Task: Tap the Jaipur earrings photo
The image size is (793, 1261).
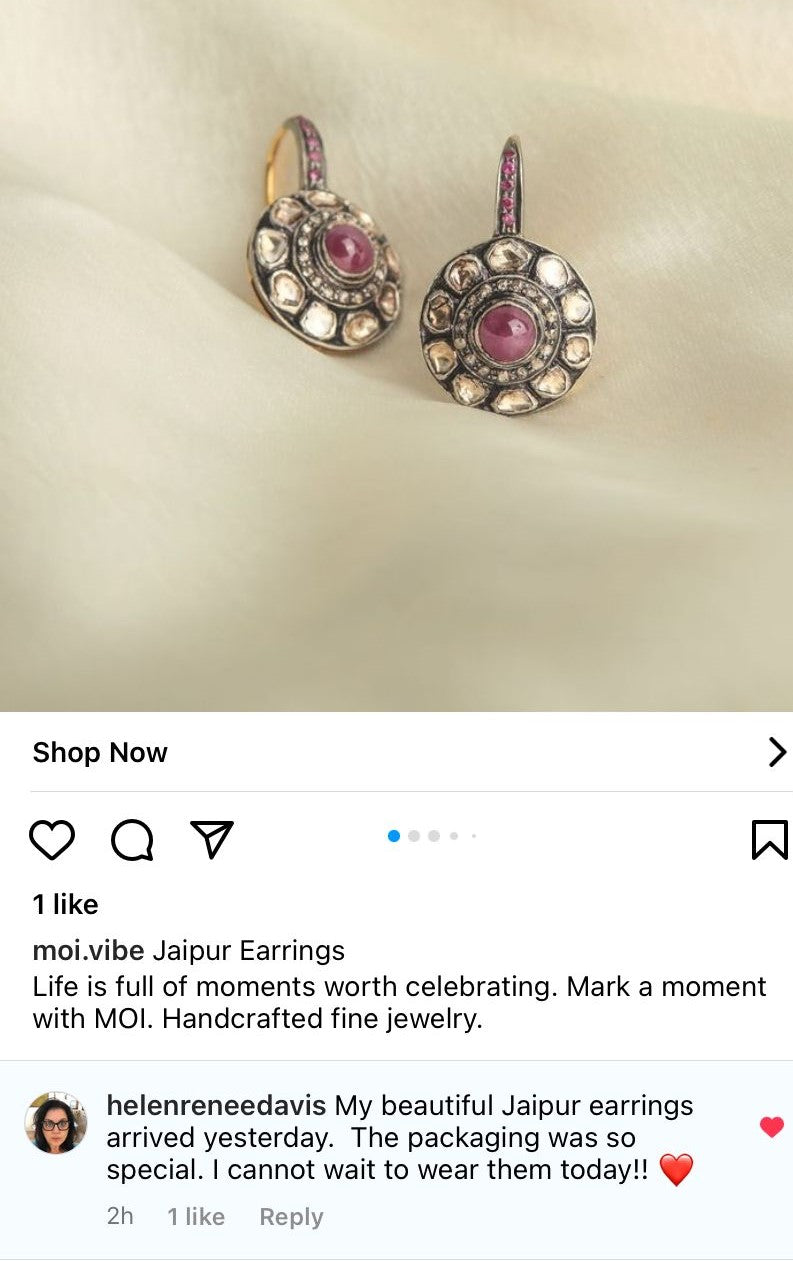Action: click(x=396, y=355)
